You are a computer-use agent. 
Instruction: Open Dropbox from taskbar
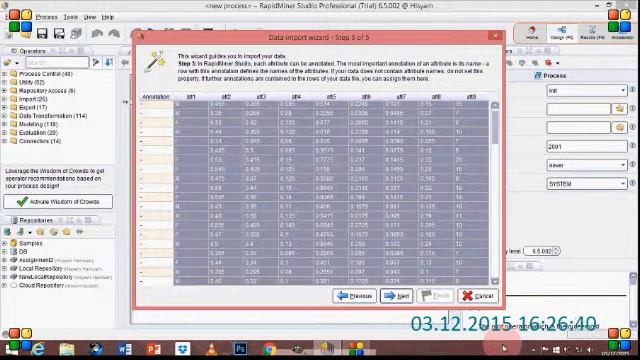(x=182, y=349)
